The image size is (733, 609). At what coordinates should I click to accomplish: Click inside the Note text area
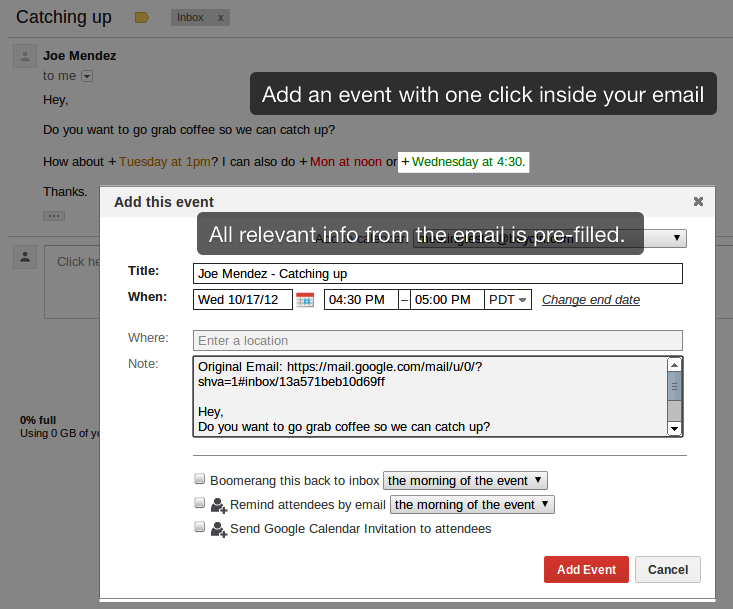pyautogui.click(x=430, y=396)
